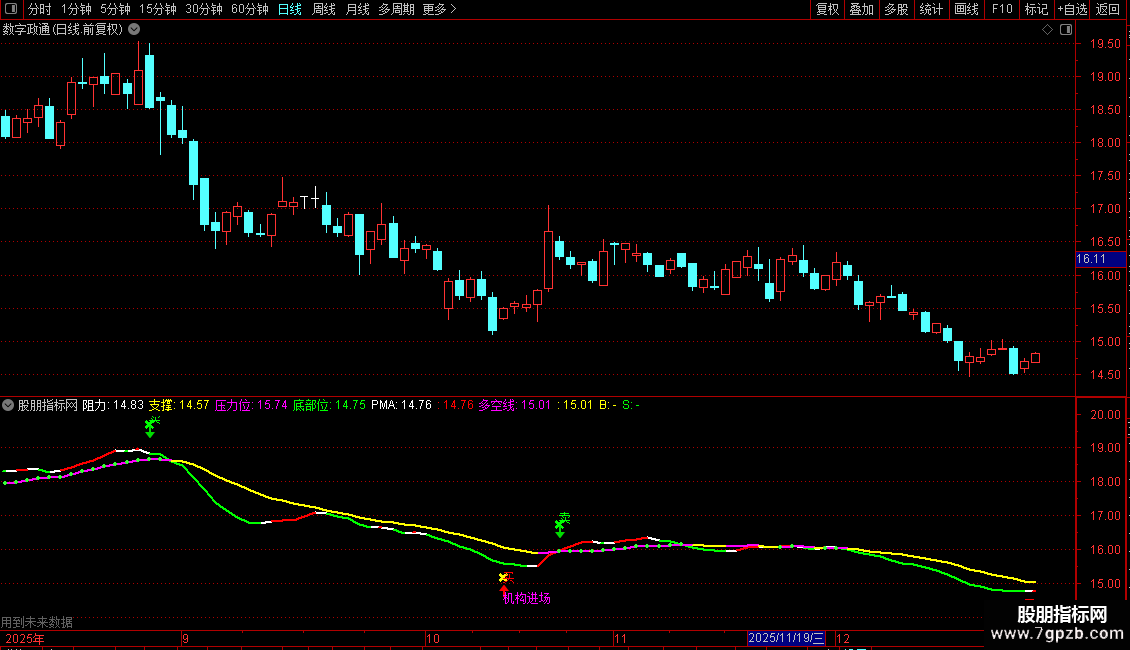This screenshot has height=650, width=1130.
Task: Click the red buy arrow above 机构进场
Action: [504, 588]
